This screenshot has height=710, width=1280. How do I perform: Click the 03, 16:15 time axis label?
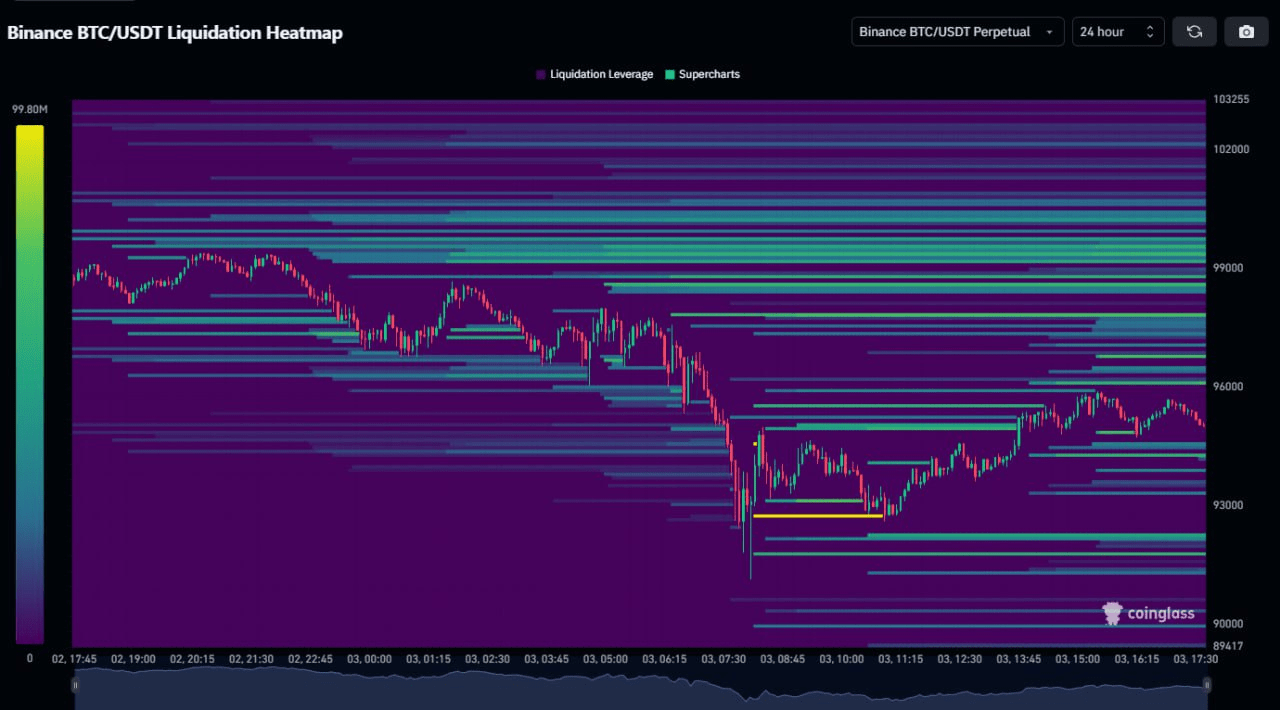tap(1135, 660)
